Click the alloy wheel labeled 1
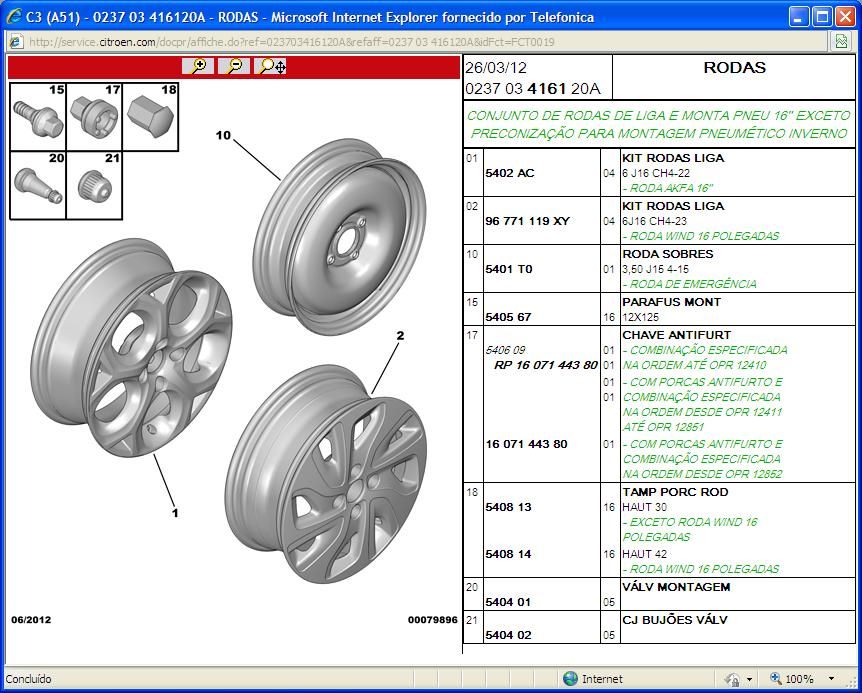 131,347
